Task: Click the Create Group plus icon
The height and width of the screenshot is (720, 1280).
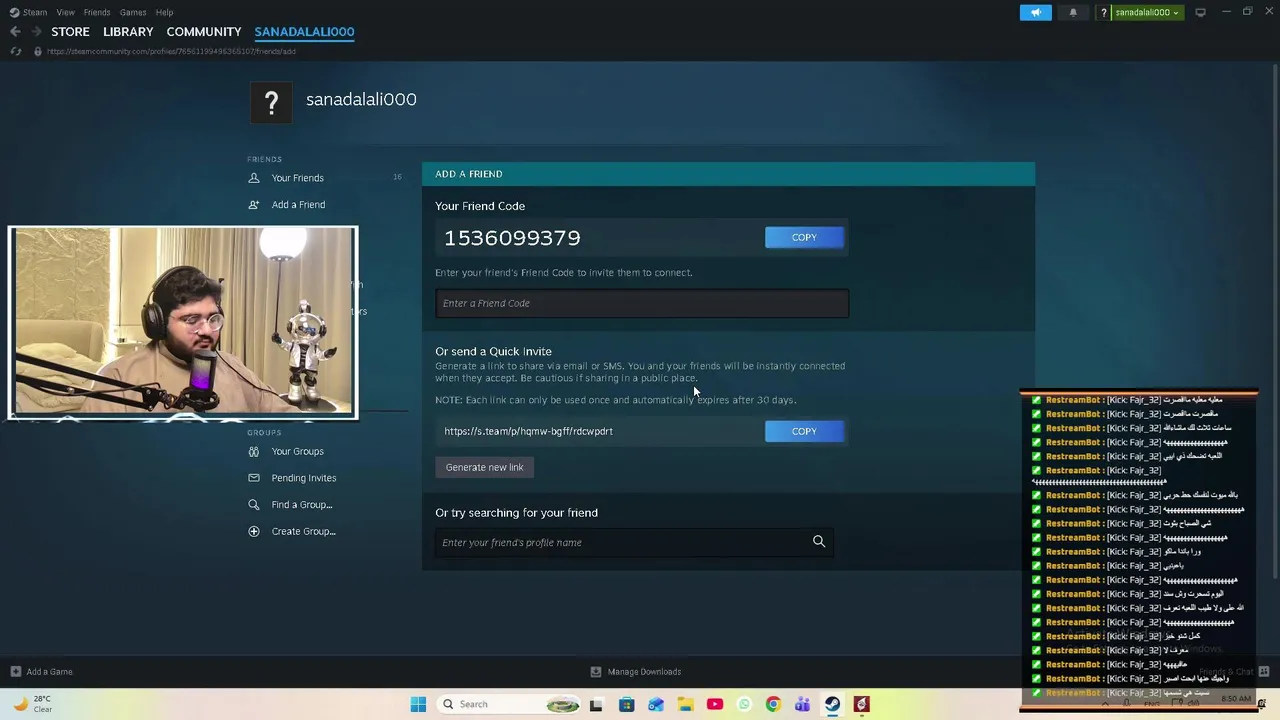Action: (253, 531)
